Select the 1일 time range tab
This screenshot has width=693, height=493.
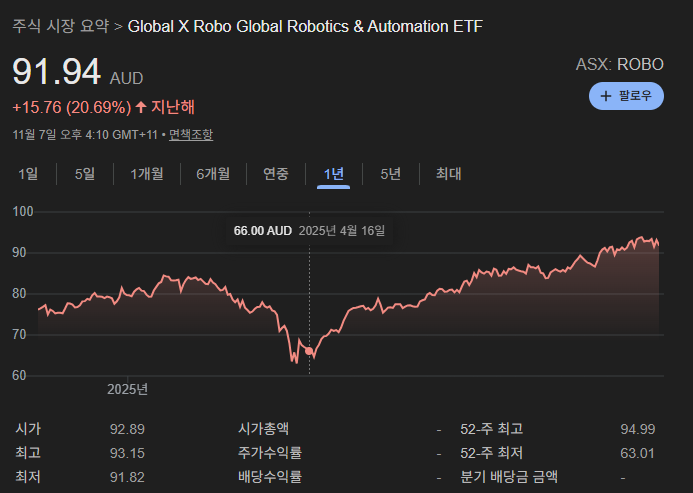(x=28, y=174)
